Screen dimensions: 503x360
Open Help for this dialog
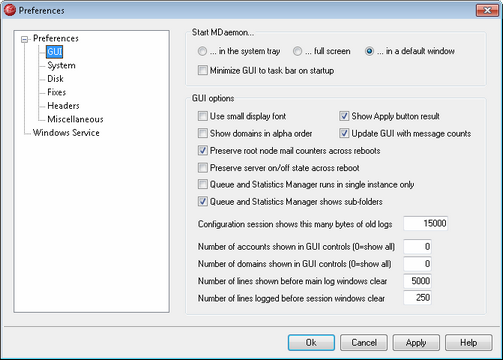469,343
